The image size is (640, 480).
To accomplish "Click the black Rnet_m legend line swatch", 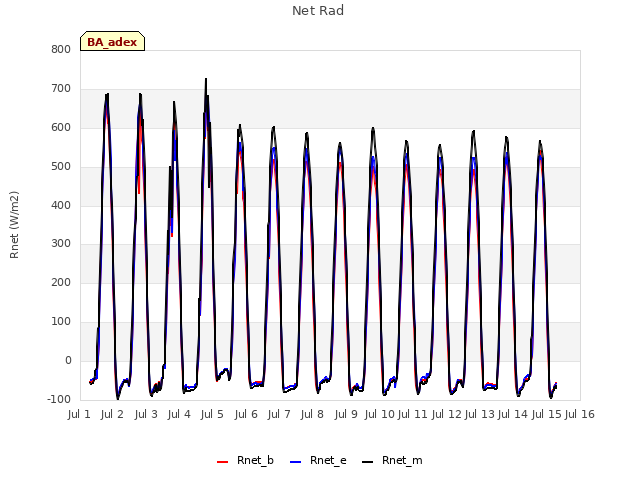I will (367, 462).
